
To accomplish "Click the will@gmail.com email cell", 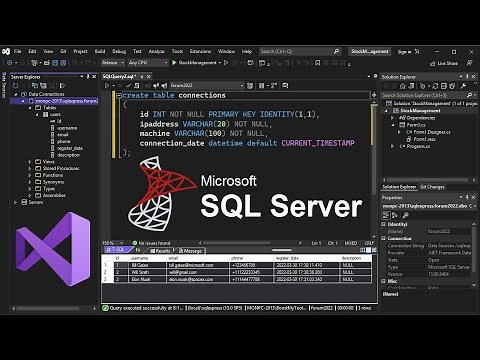I will point(198,272).
